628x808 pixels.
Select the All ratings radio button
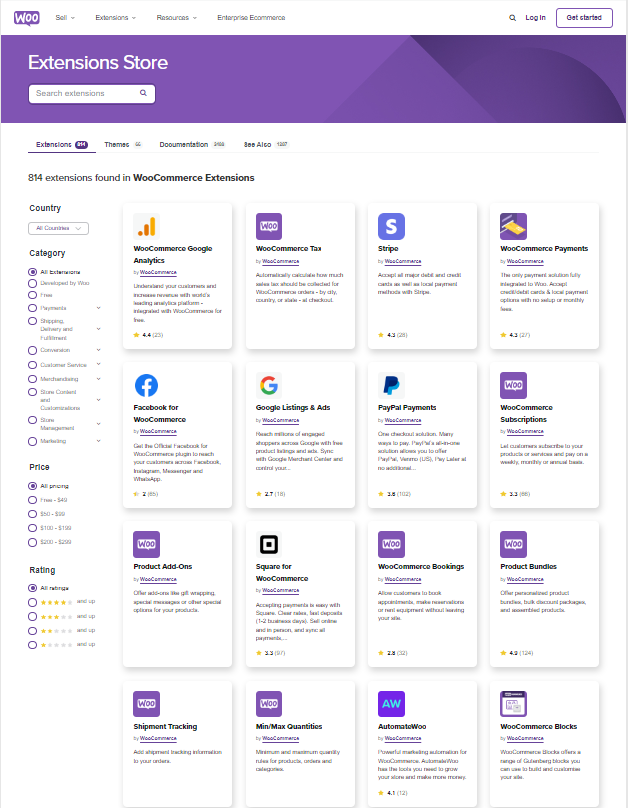[32, 588]
